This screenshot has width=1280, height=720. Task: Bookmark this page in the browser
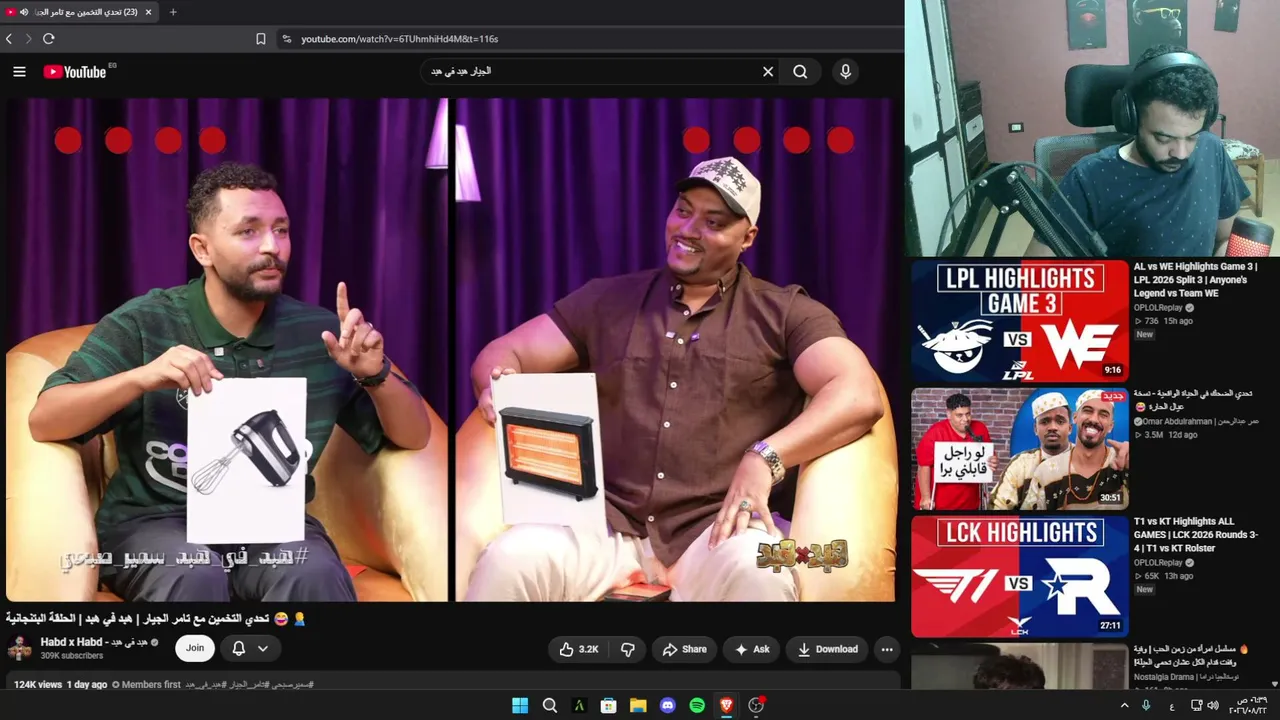261,39
